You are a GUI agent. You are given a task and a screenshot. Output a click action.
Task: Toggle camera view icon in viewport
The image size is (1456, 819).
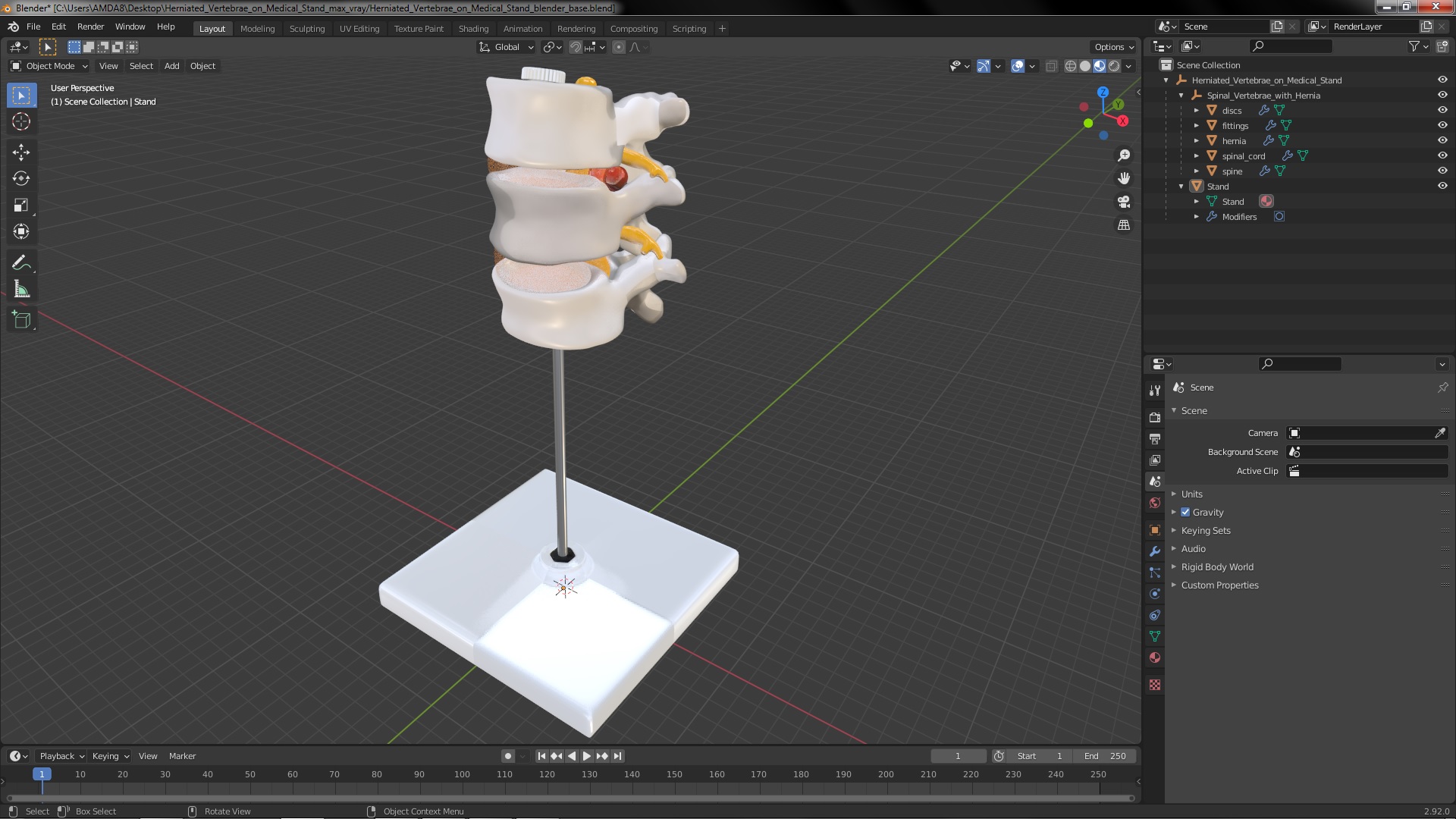coord(1124,202)
